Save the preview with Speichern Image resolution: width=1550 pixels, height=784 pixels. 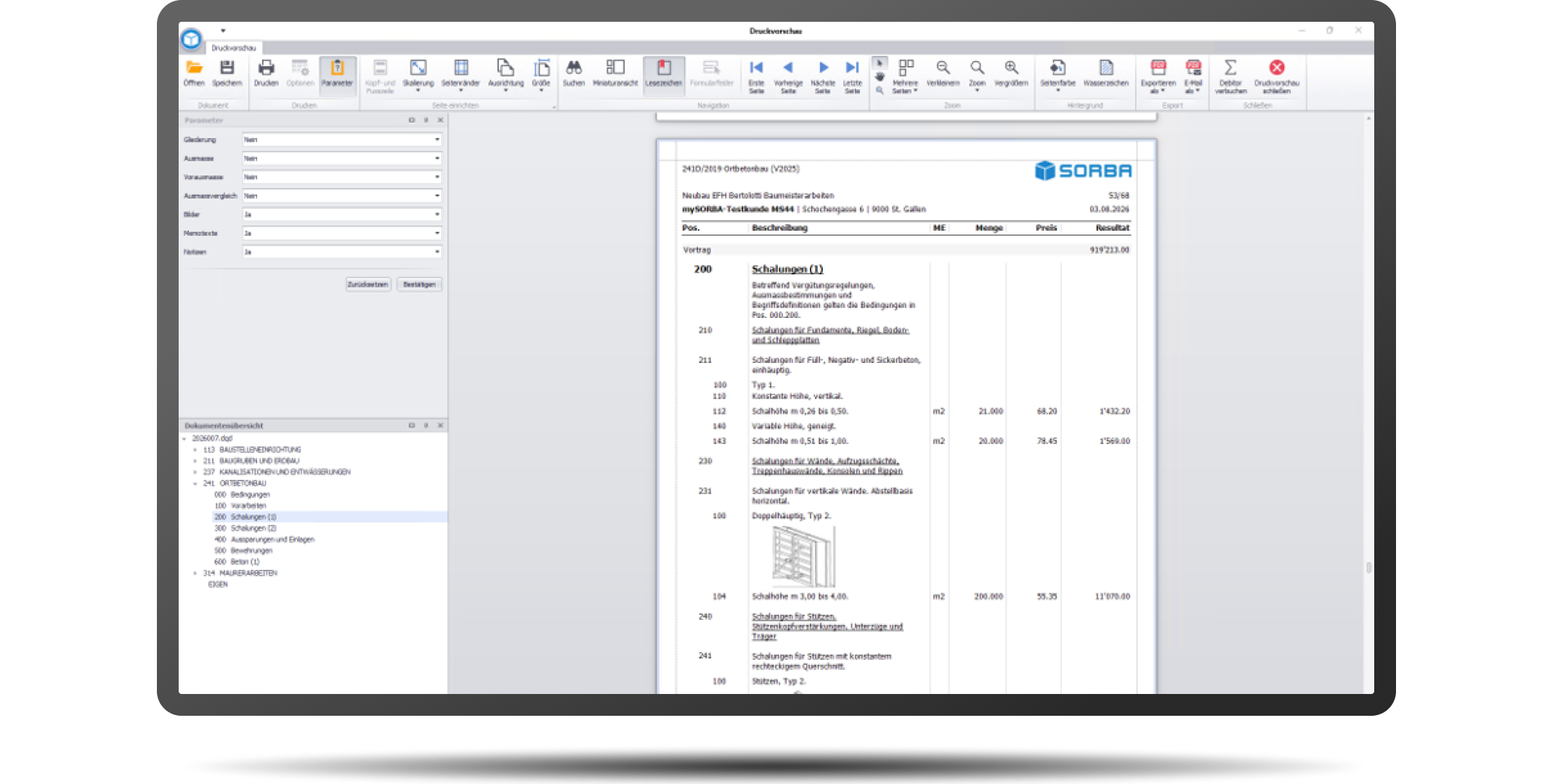click(x=227, y=73)
